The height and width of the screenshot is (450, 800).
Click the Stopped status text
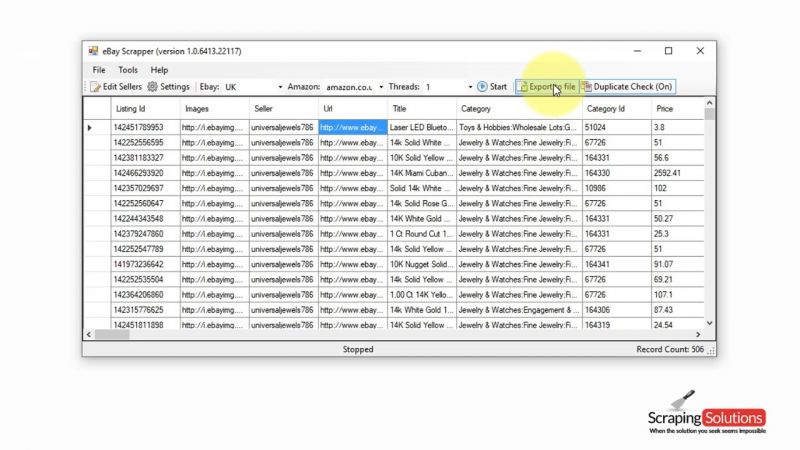[358, 349]
